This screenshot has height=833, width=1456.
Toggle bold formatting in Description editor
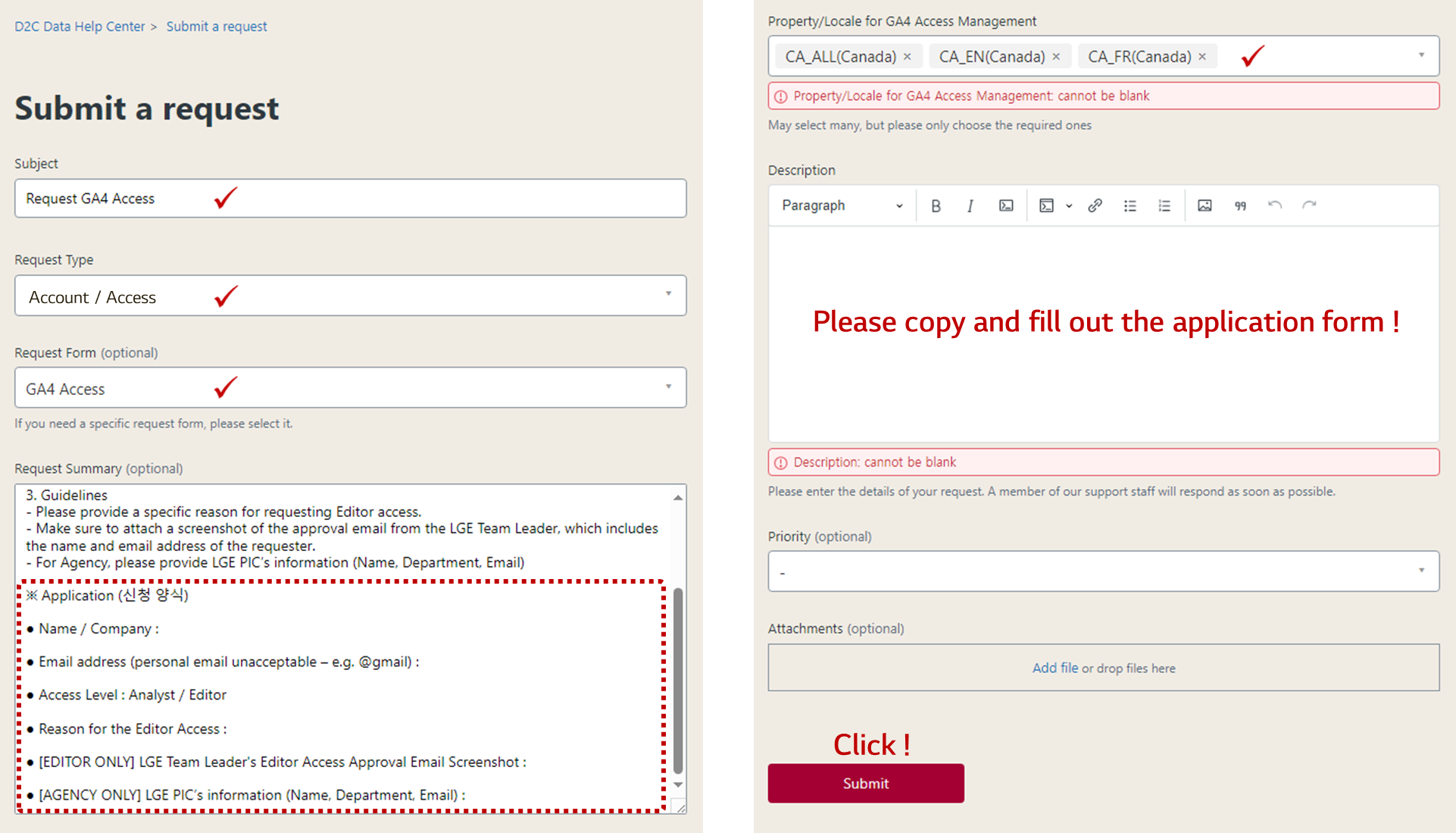(936, 205)
